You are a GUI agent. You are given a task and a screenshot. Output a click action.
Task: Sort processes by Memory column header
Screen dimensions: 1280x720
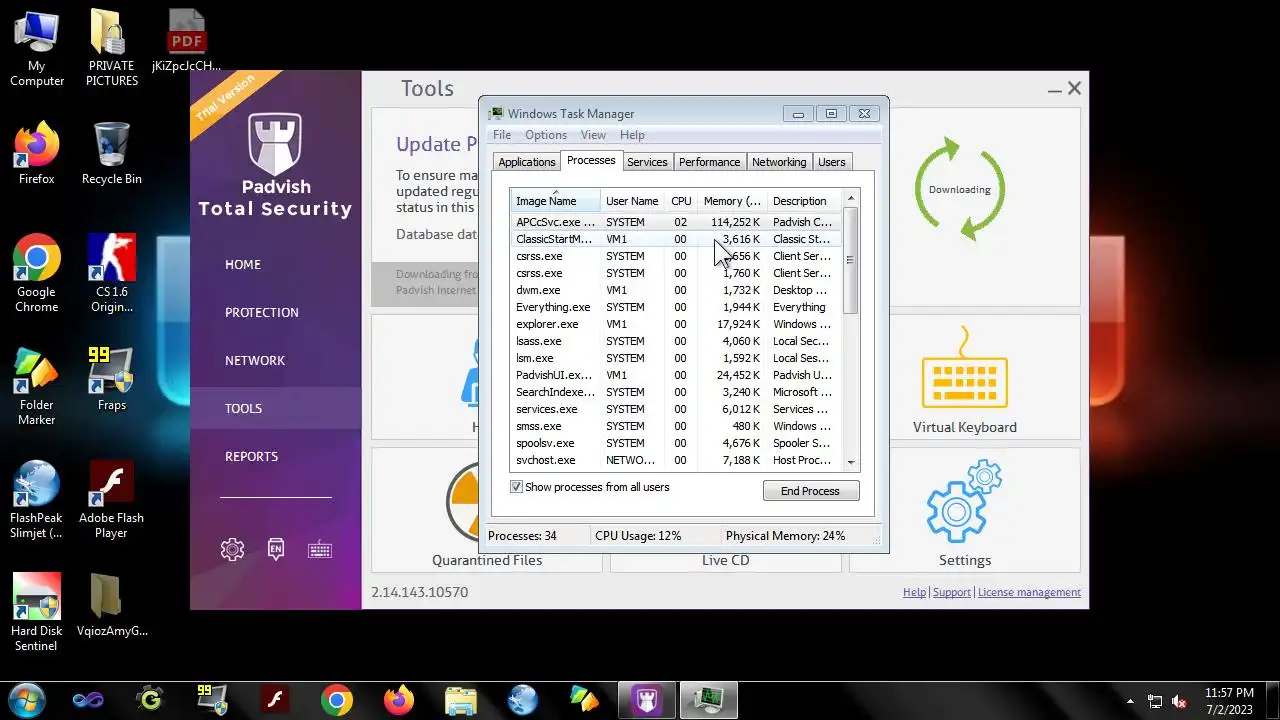732,201
